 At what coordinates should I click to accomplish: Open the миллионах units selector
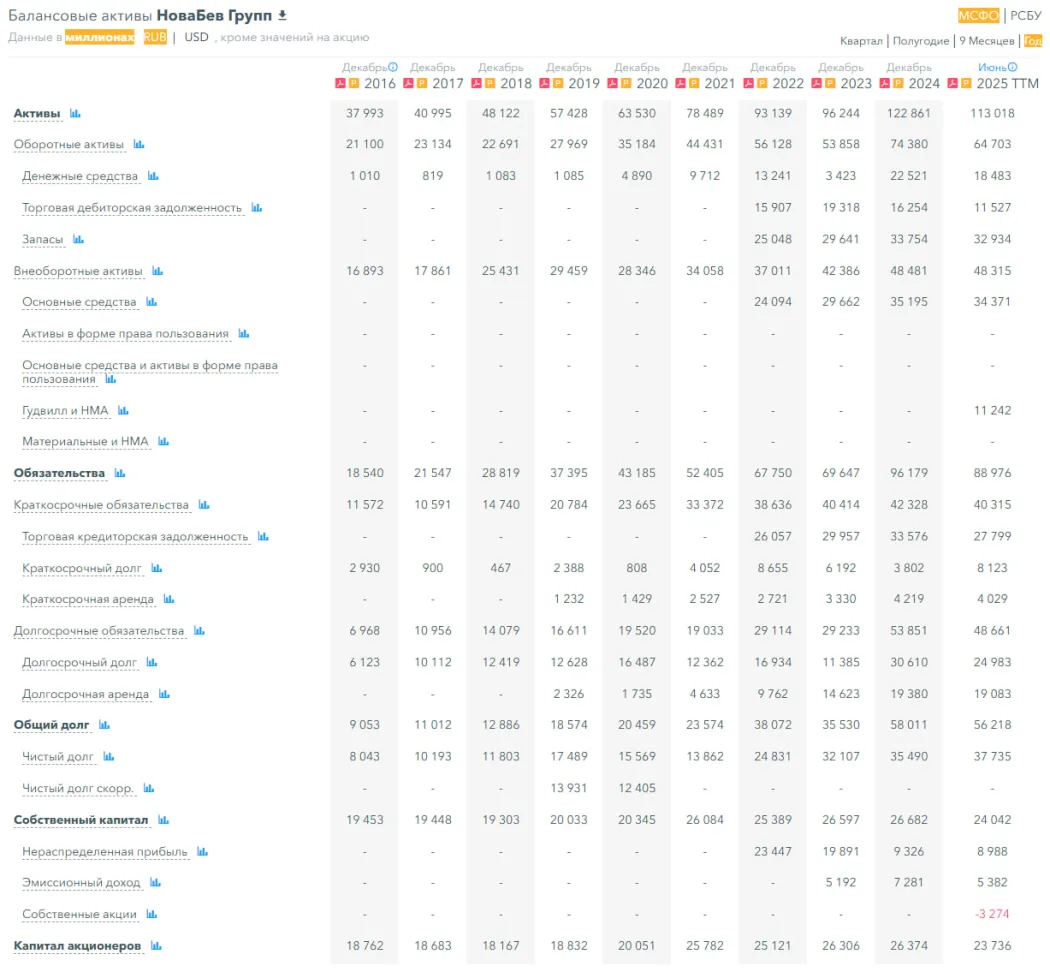click(x=99, y=37)
